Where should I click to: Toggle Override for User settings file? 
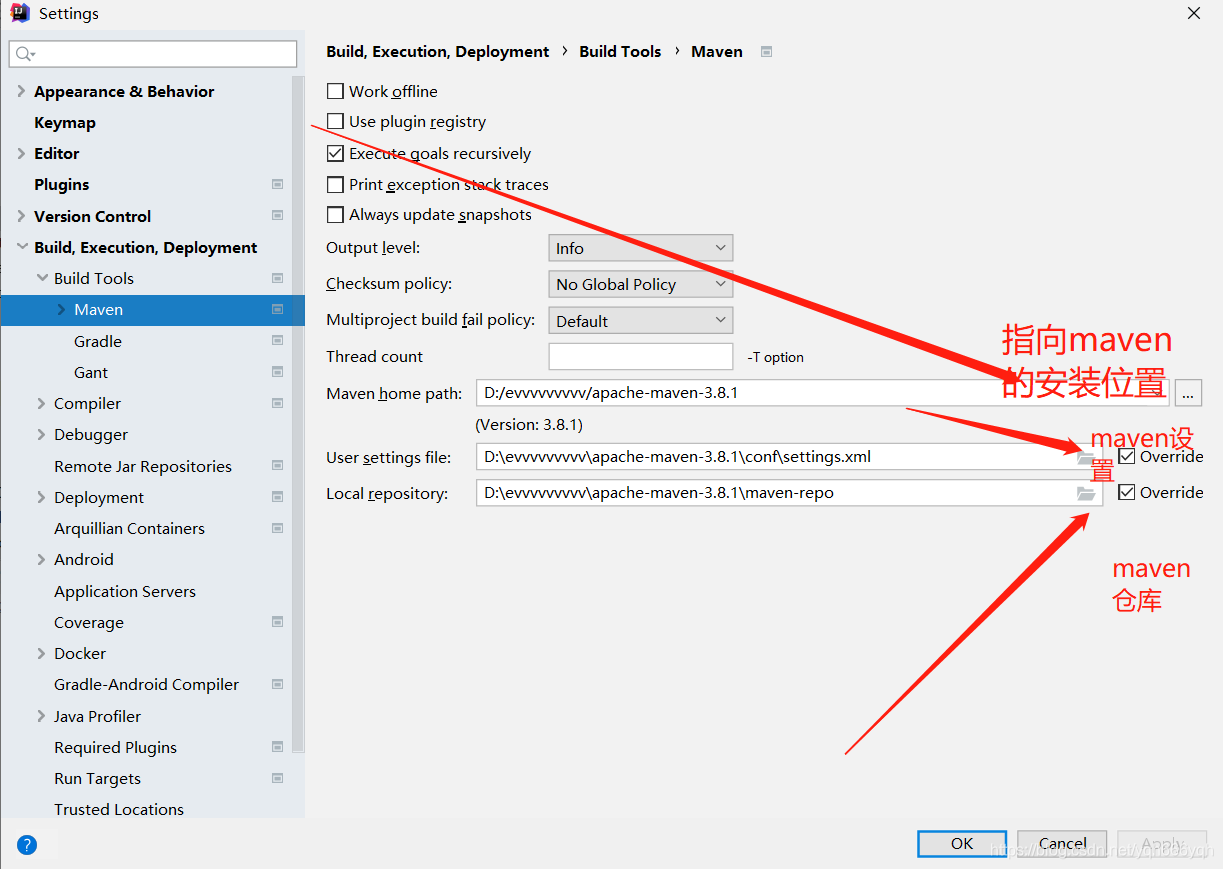[1127, 456]
